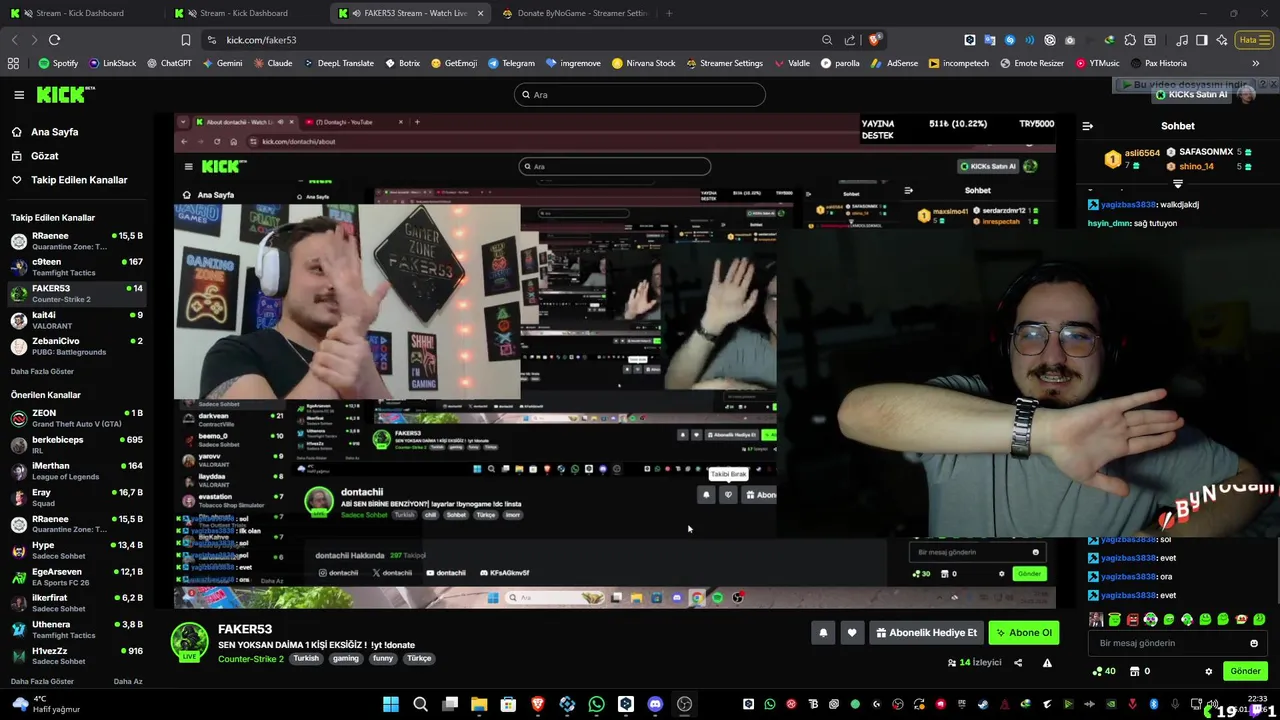Screen dimensions: 1280x720
Task: Click the share stream icon
Action: tap(1018, 662)
